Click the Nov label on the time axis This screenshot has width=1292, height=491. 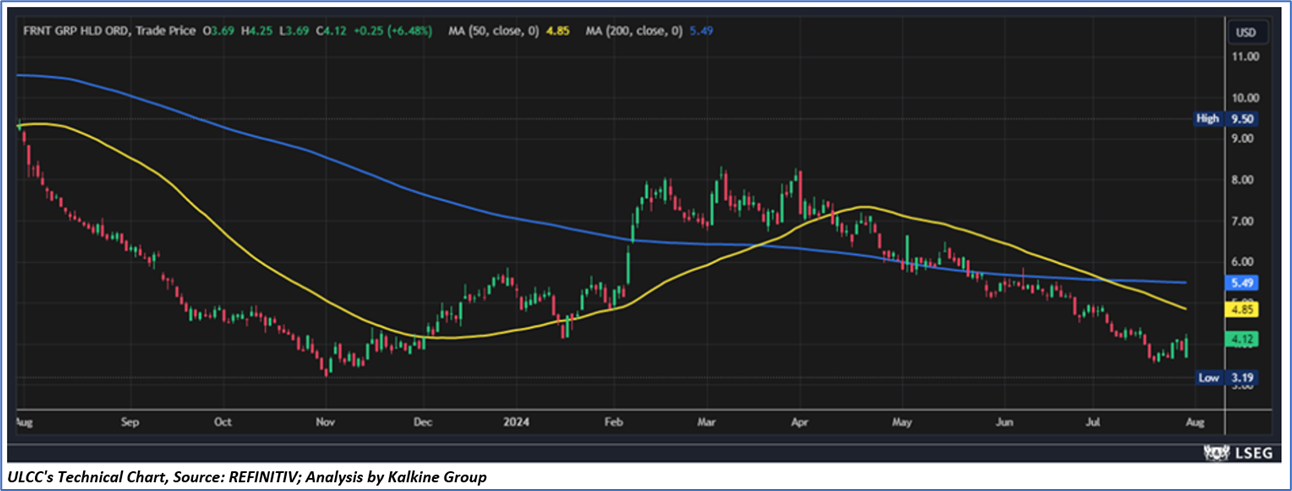(326, 423)
